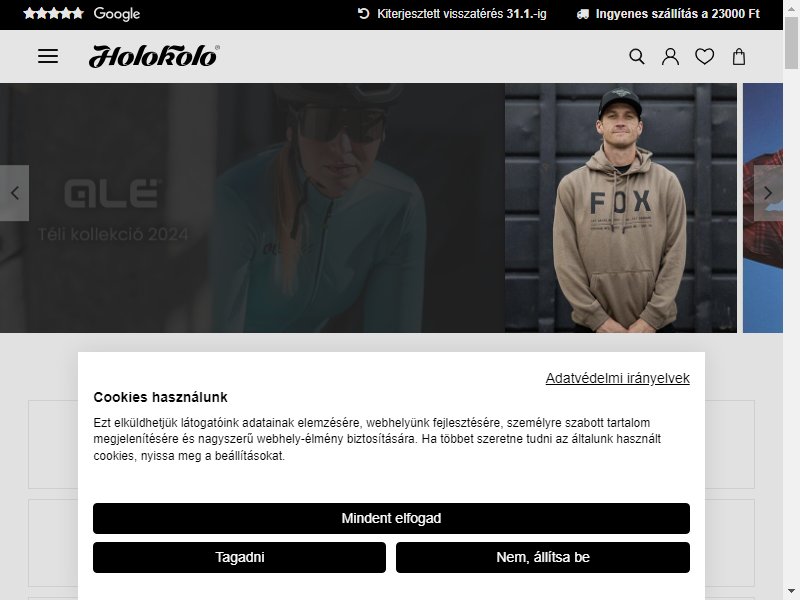Screen dimensions: 800x600
Task: Click the Google five-star rating
Action: click(x=82, y=14)
